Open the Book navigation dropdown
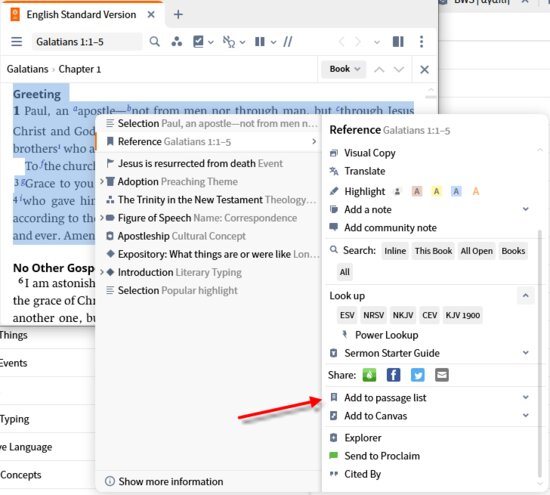 click(344, 69)
